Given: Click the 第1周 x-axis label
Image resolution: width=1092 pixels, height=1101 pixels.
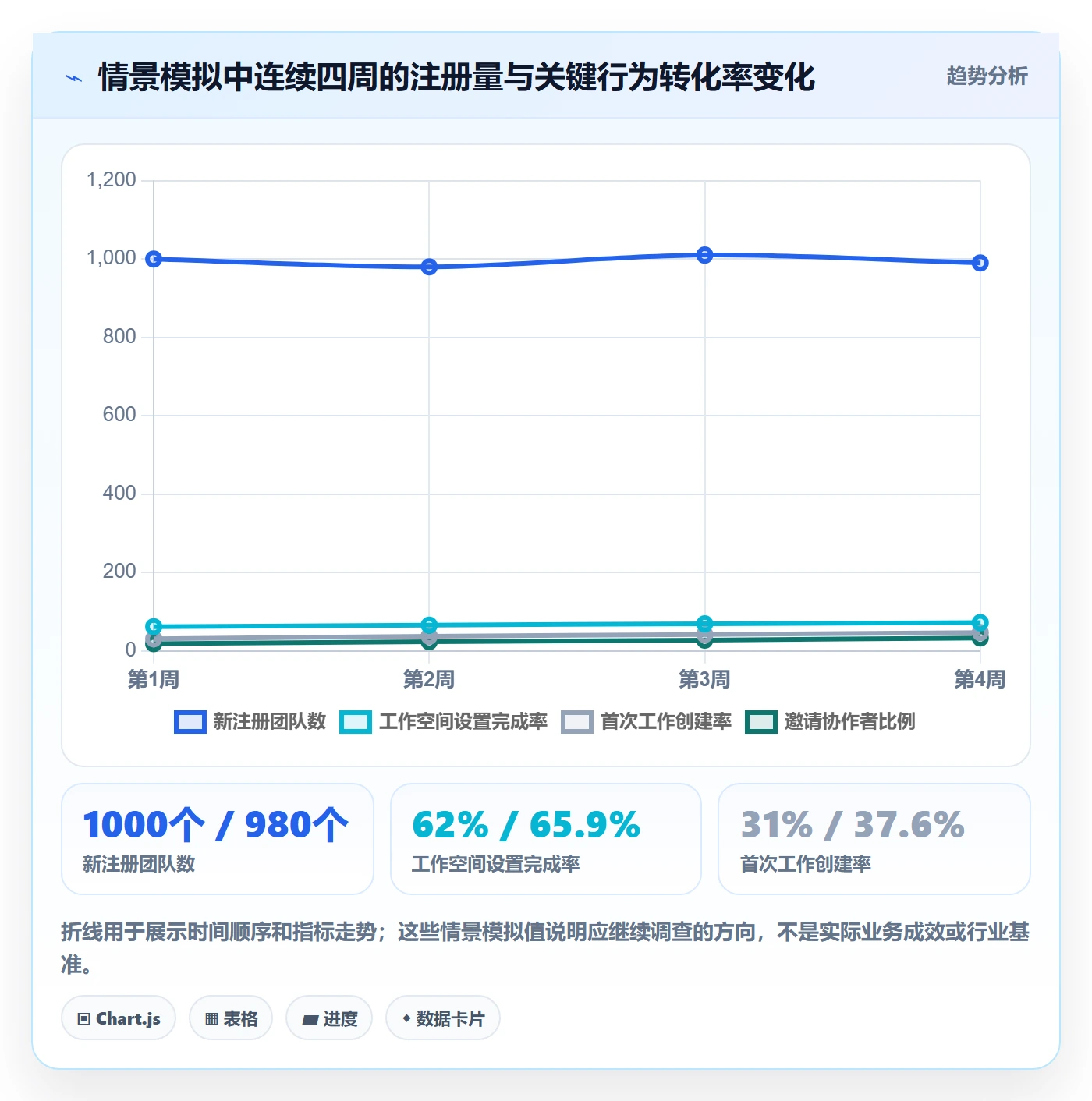Looking at the screenshot, I should click(154, 679).
